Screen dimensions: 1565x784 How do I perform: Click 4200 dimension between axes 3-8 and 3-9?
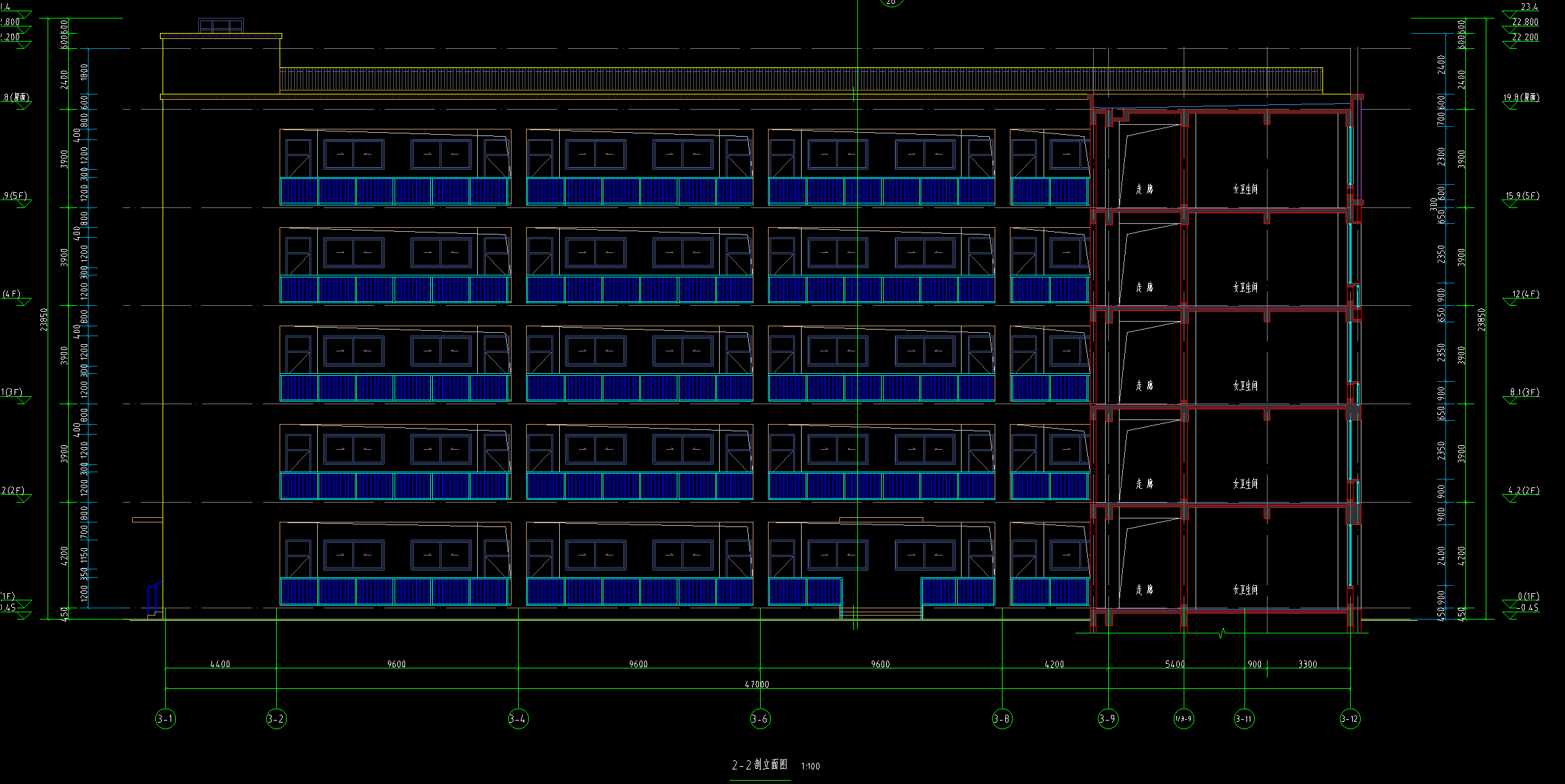coord(1054,664)
